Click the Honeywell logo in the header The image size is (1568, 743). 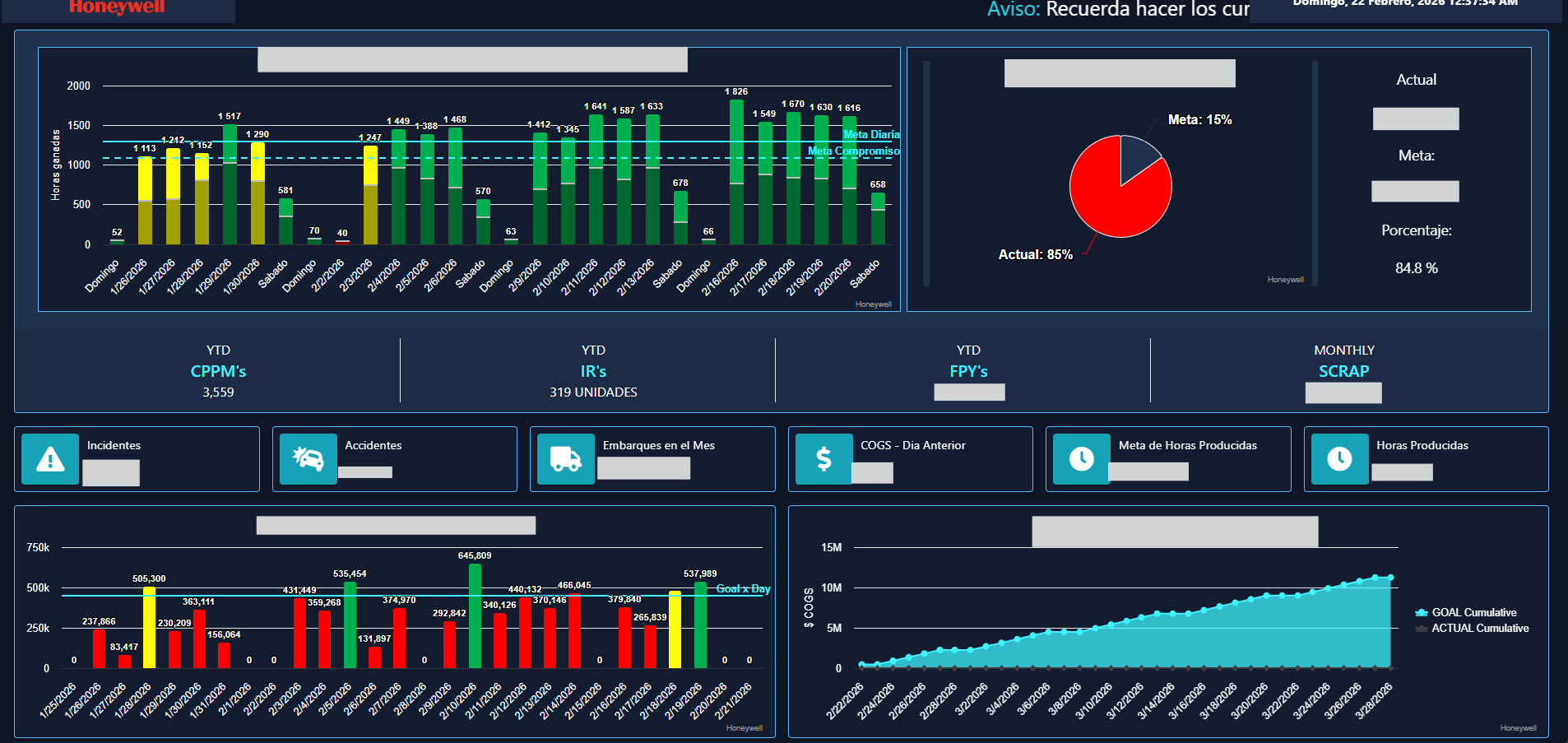(117, 7)
